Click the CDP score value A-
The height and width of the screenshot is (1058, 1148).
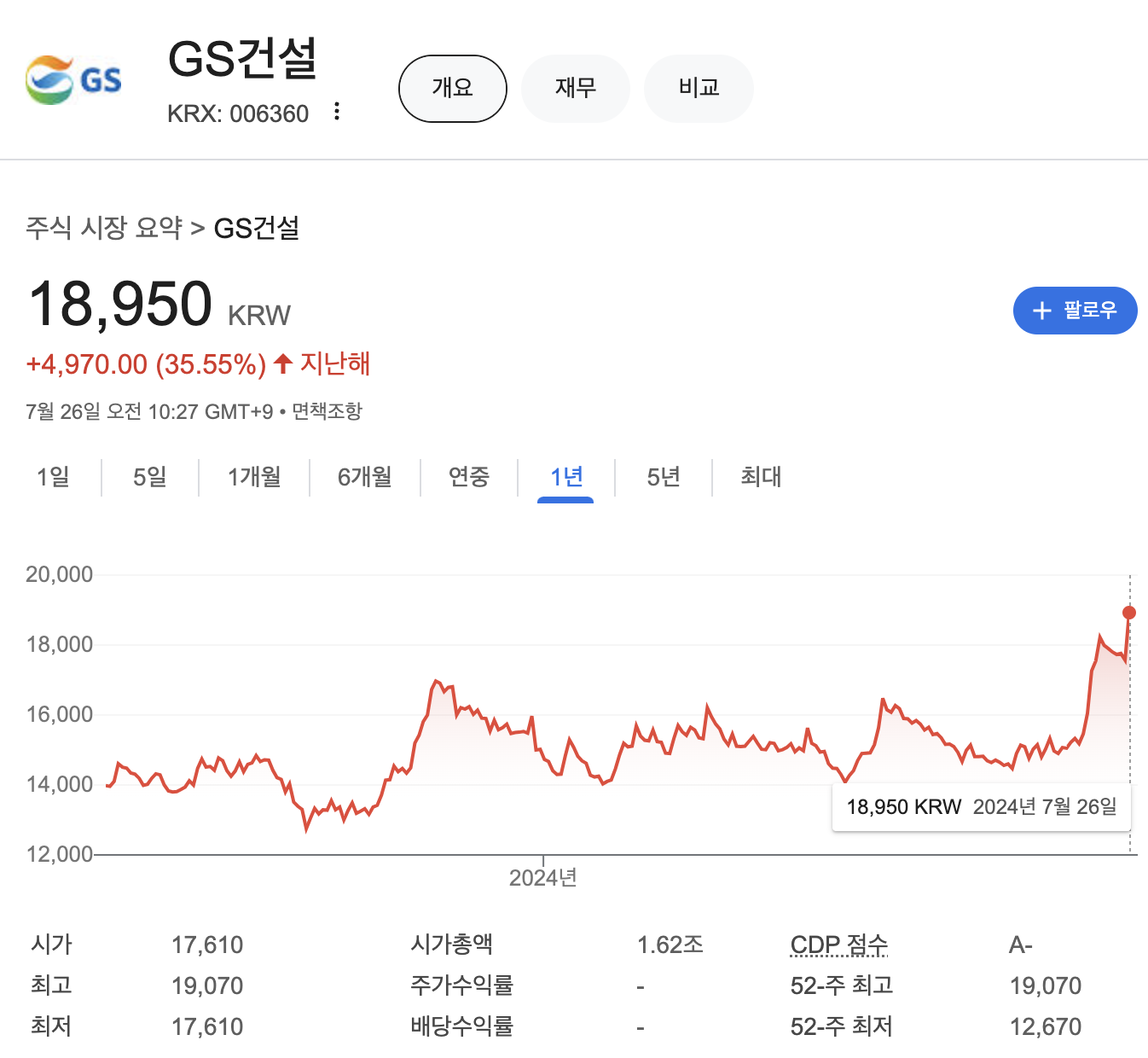pos(1021,945)
